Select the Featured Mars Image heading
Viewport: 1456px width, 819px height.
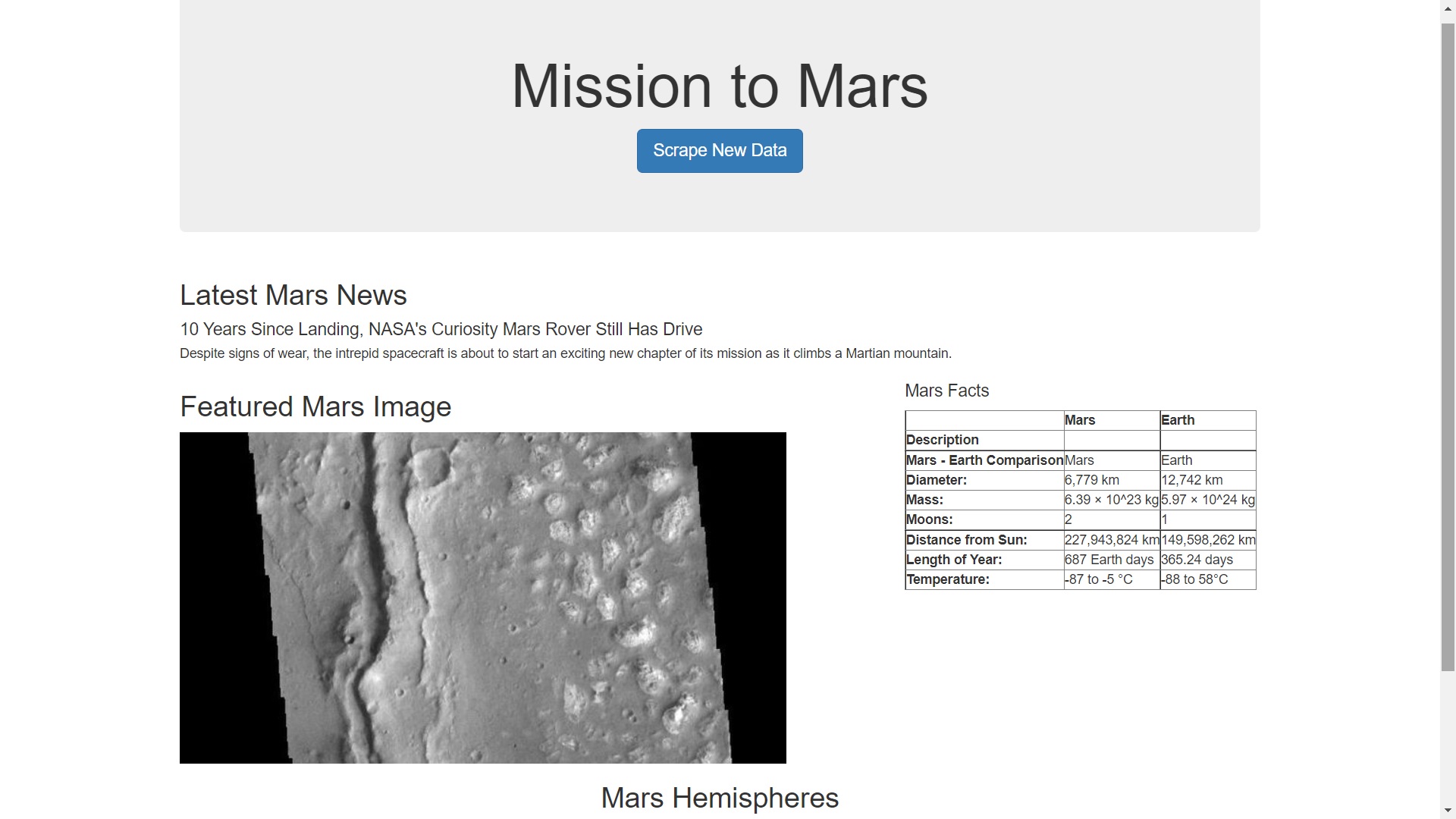point(315,406)
